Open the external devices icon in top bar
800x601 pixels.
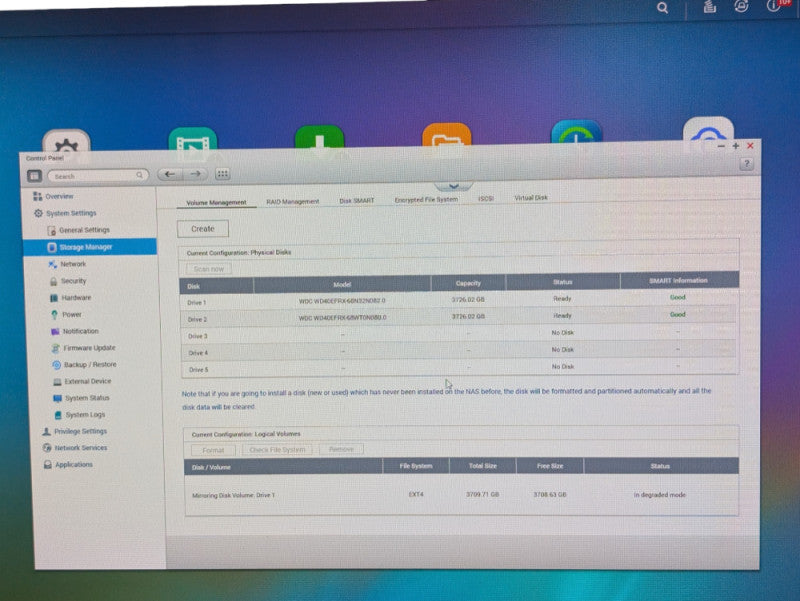pos(741,6)
